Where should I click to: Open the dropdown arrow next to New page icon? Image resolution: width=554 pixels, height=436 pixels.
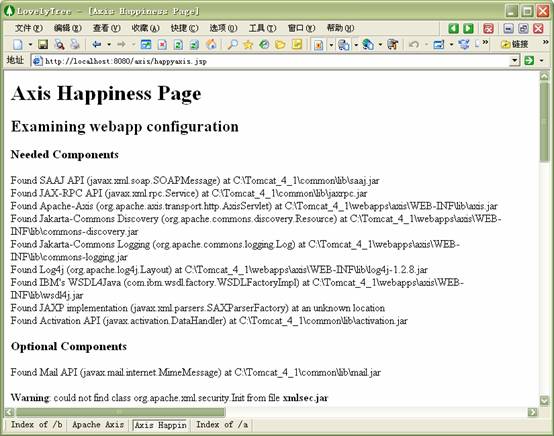[x=30, y=45]
